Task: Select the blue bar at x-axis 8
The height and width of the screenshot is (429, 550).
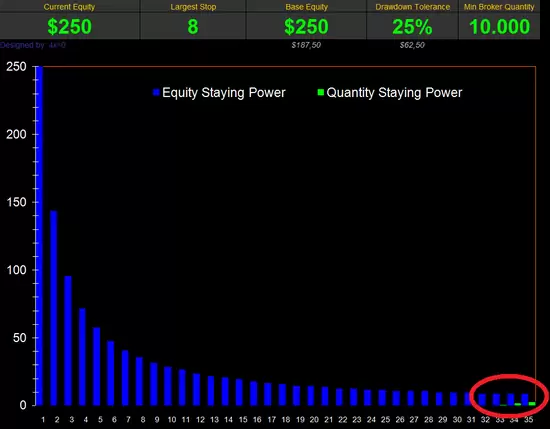Action: (x=139, y=381)
